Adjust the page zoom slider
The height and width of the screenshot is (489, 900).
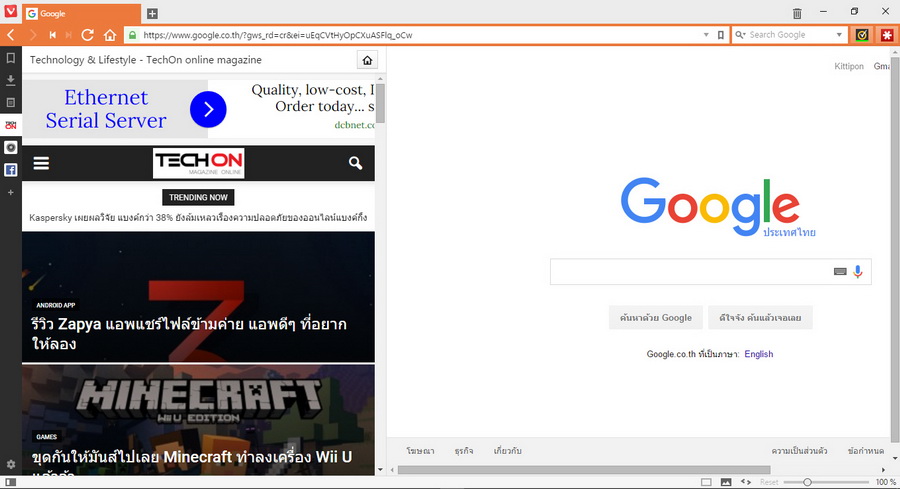point(807,482)
